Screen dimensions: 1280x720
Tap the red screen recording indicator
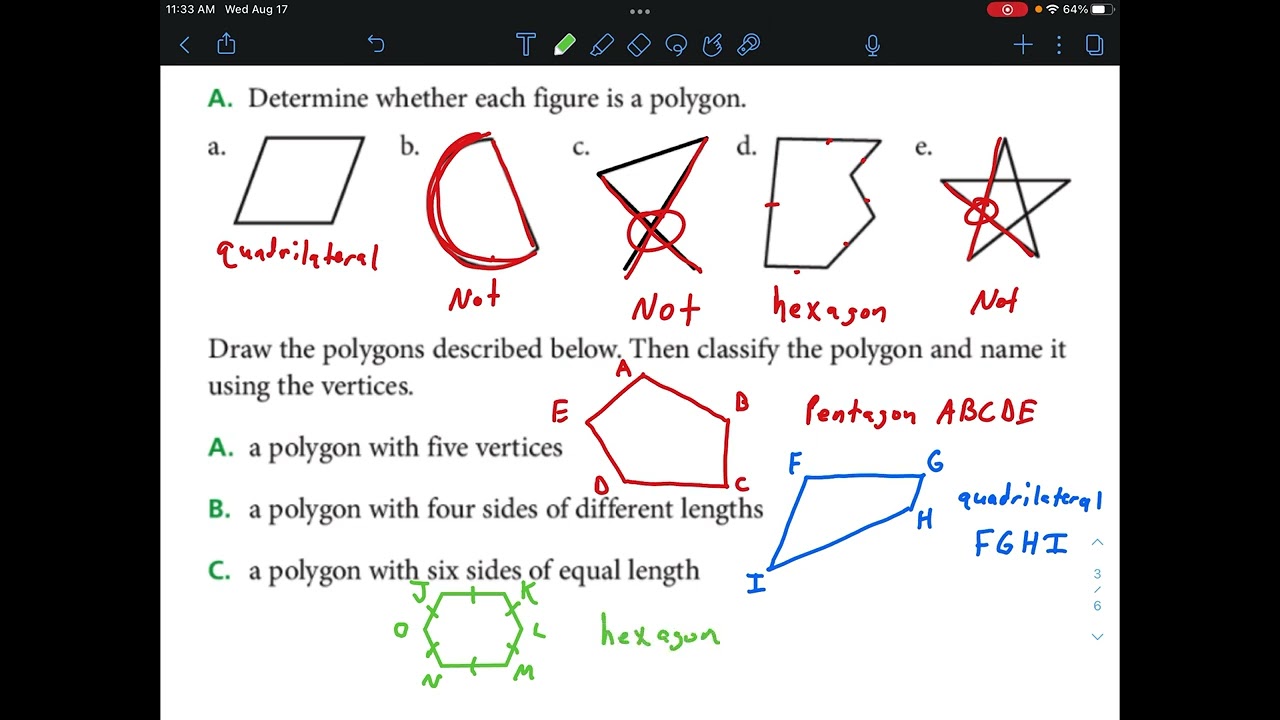(1007, 9)
